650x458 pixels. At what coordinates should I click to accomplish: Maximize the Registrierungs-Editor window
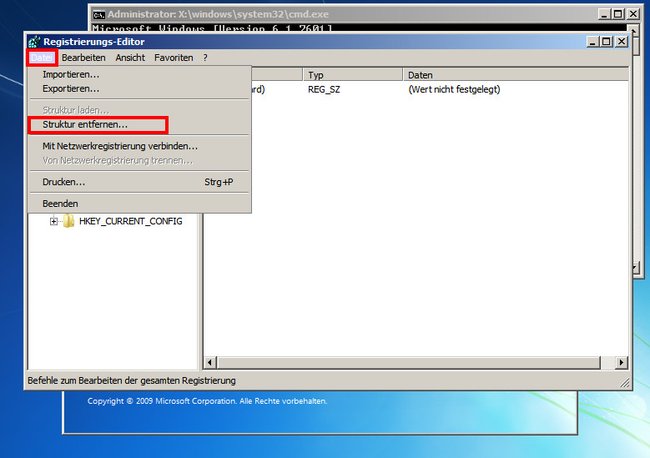click(606, 42)
